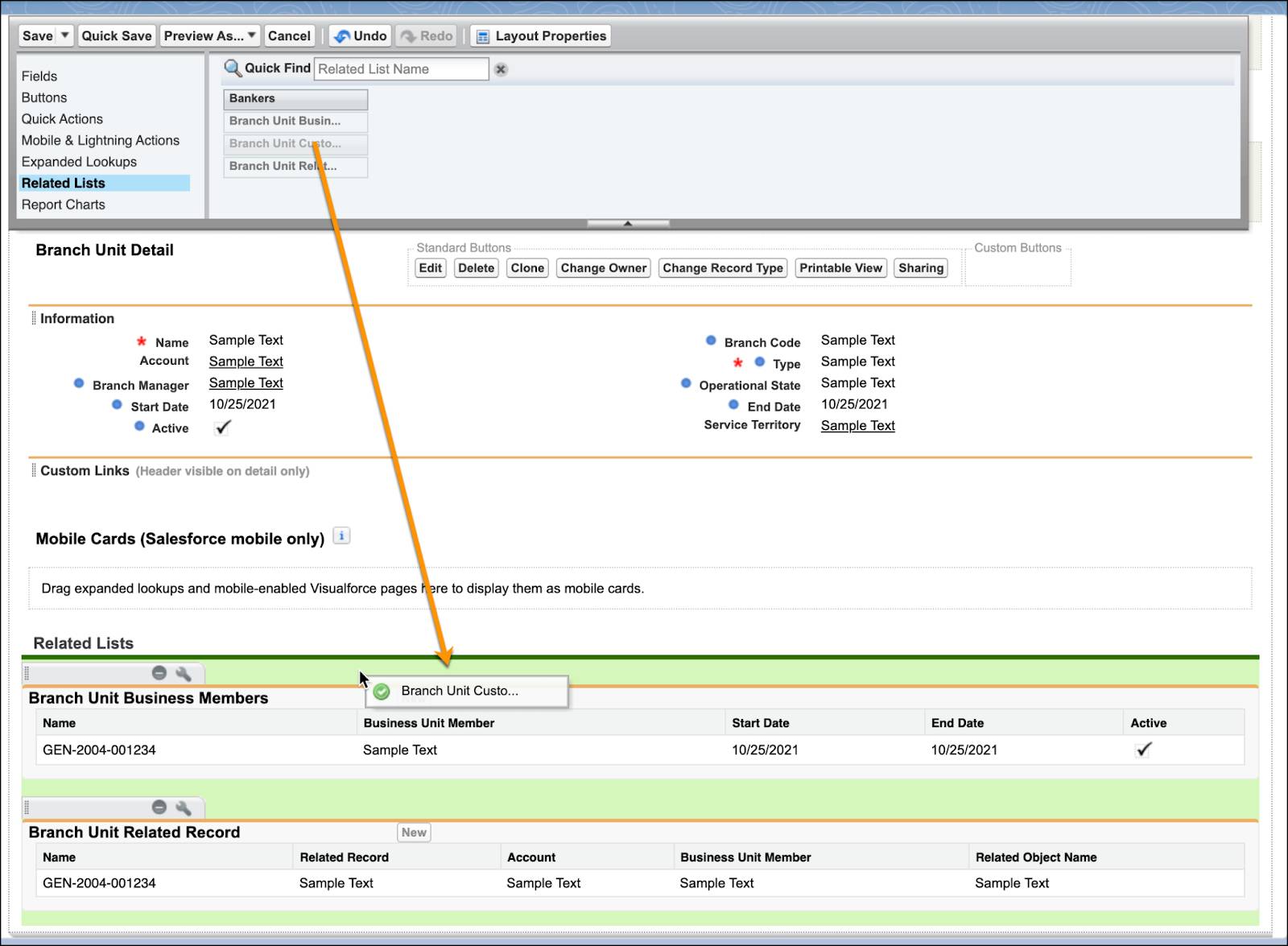Remove Branch Unit Related Record list via minus icon

click(159, 806)
